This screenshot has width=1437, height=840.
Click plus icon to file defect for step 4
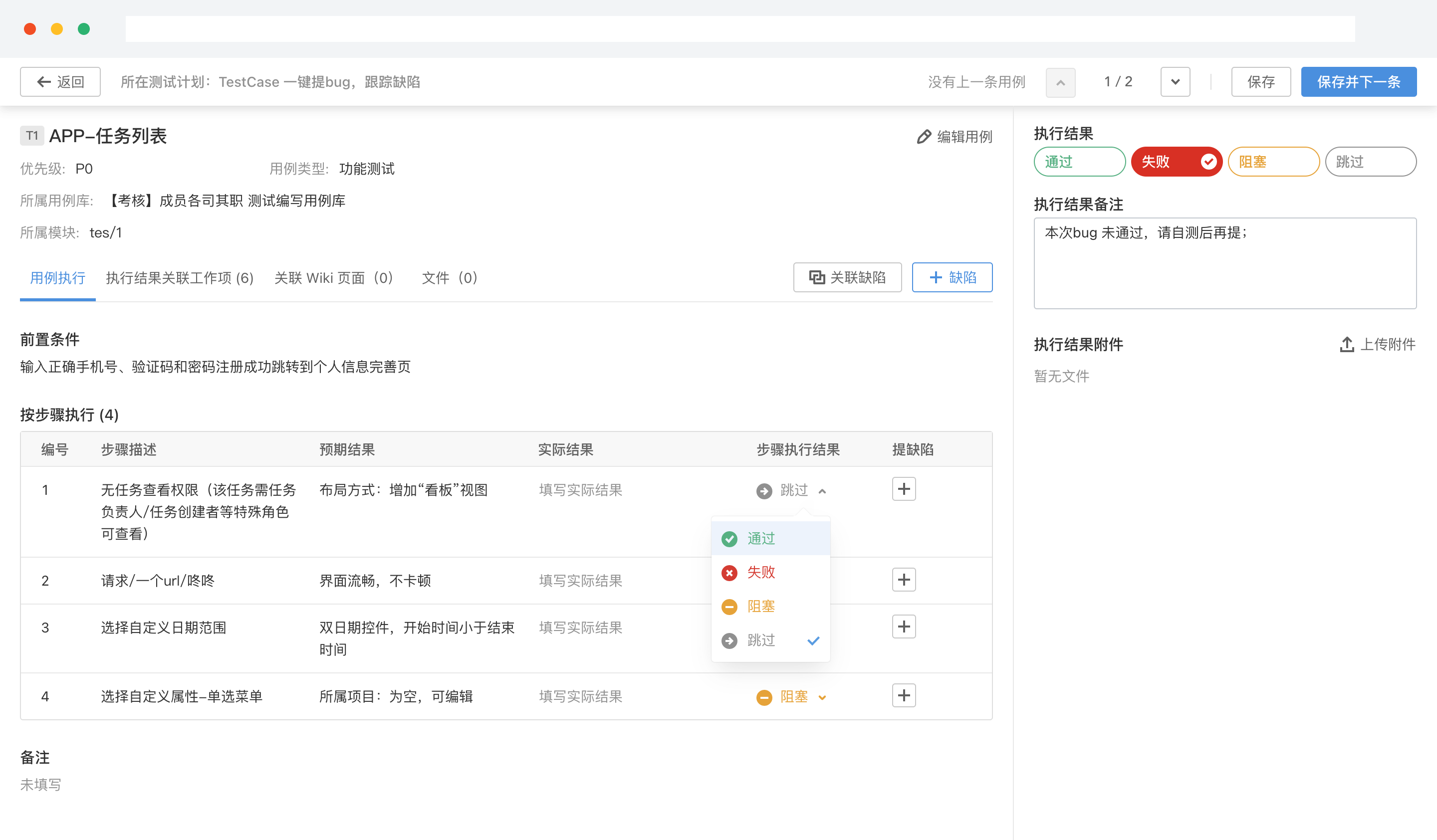(904, 695)
